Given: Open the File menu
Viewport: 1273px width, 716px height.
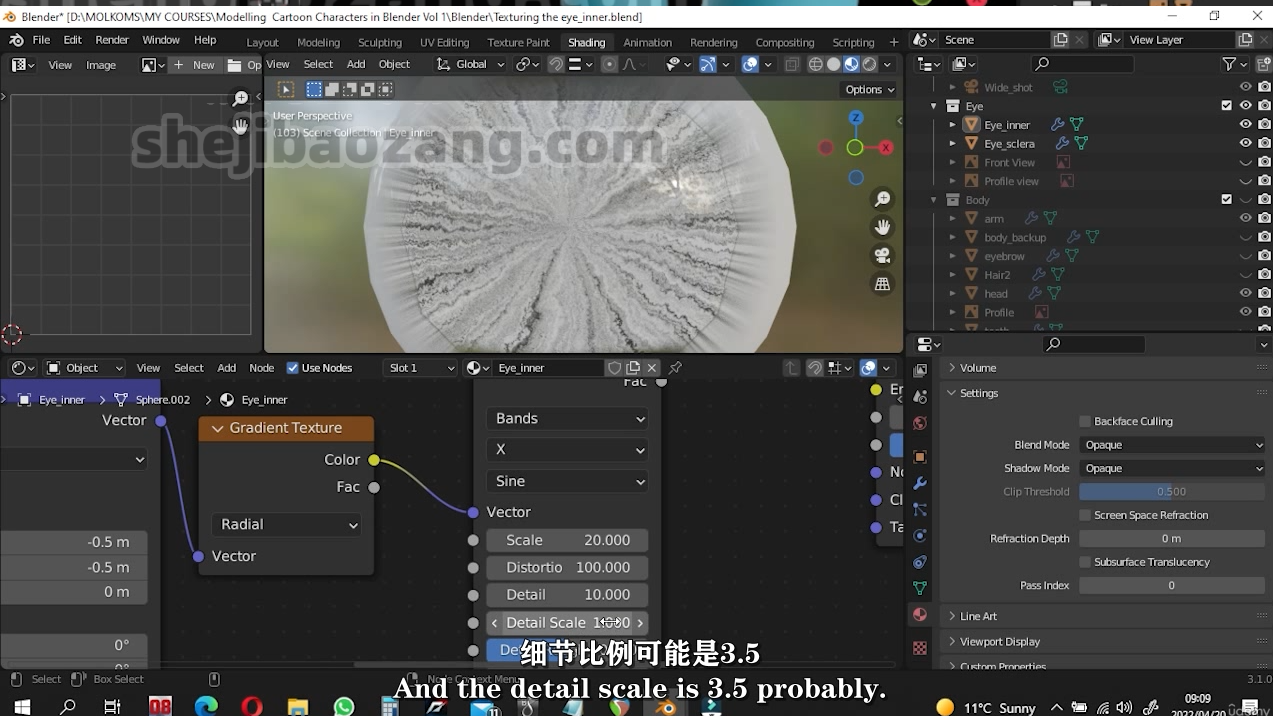Looking at the screenshot, I should click(41, 40).
